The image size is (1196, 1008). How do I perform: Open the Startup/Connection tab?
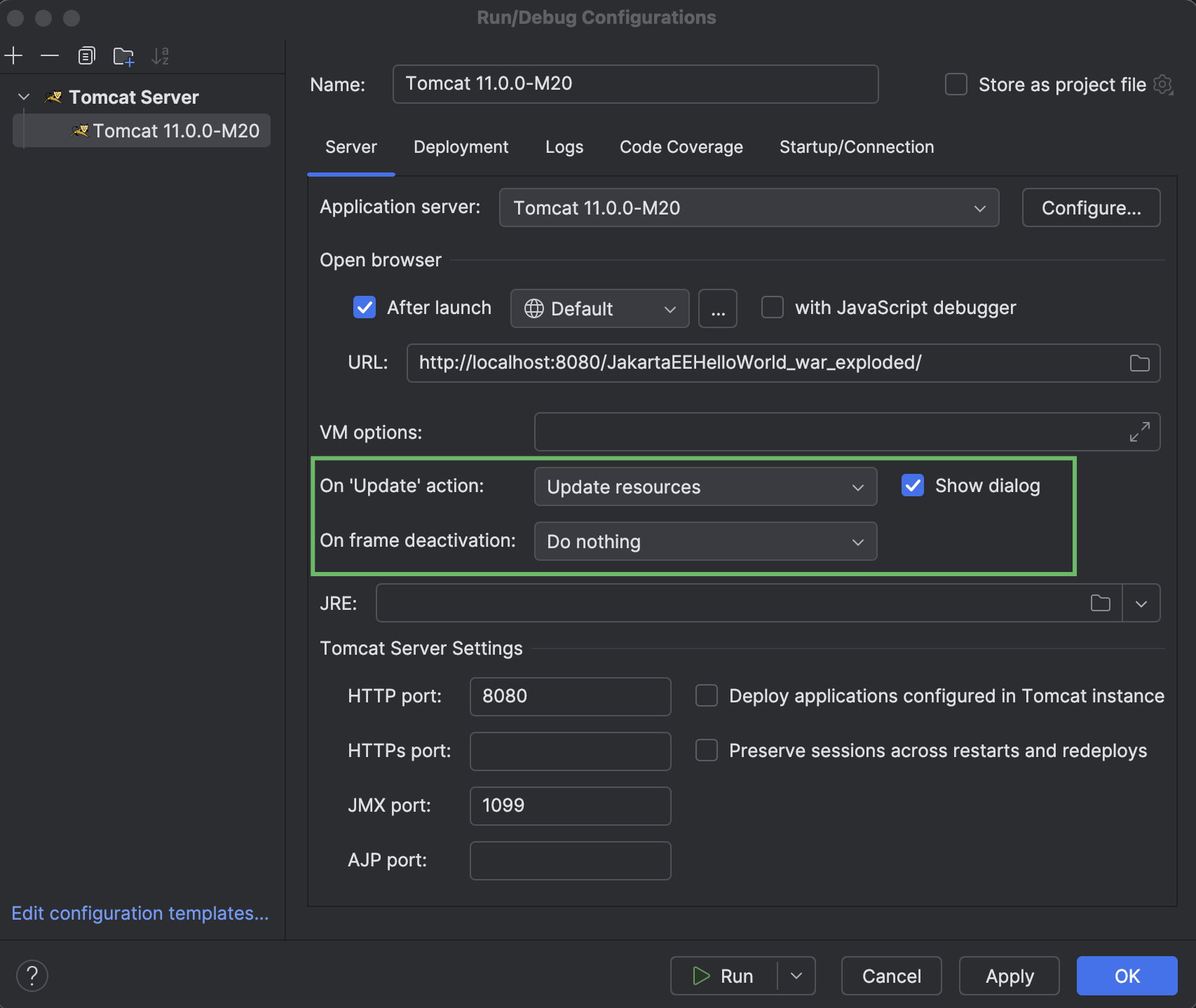(856, 147)
